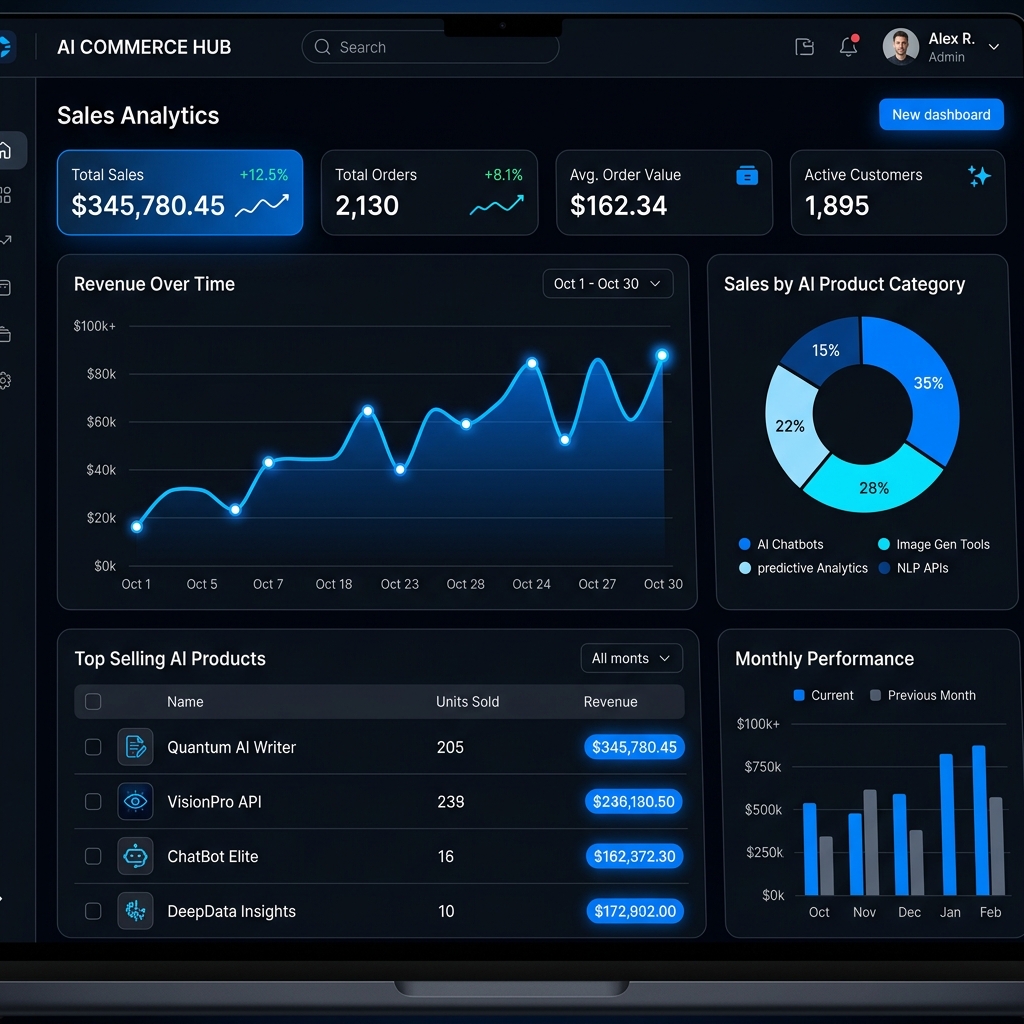Click the ChatBot Elite robot icon
This screenshot has width=1024, height=1024.
tap(135, 856)
